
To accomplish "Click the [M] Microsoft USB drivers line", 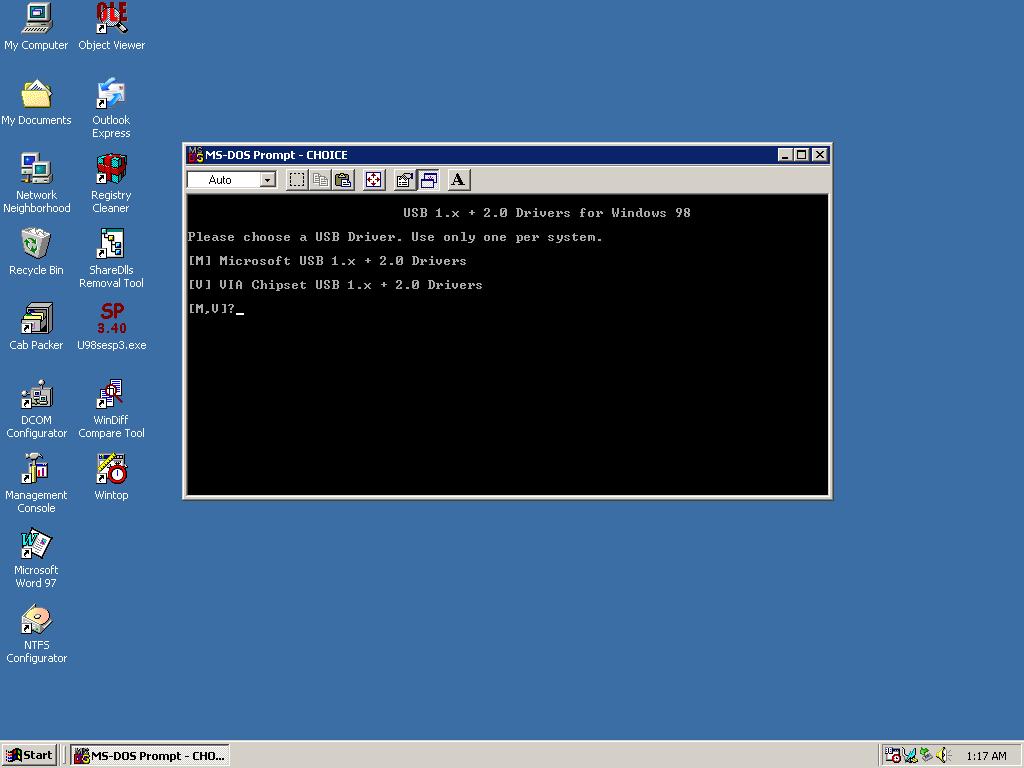I will 327,261.
